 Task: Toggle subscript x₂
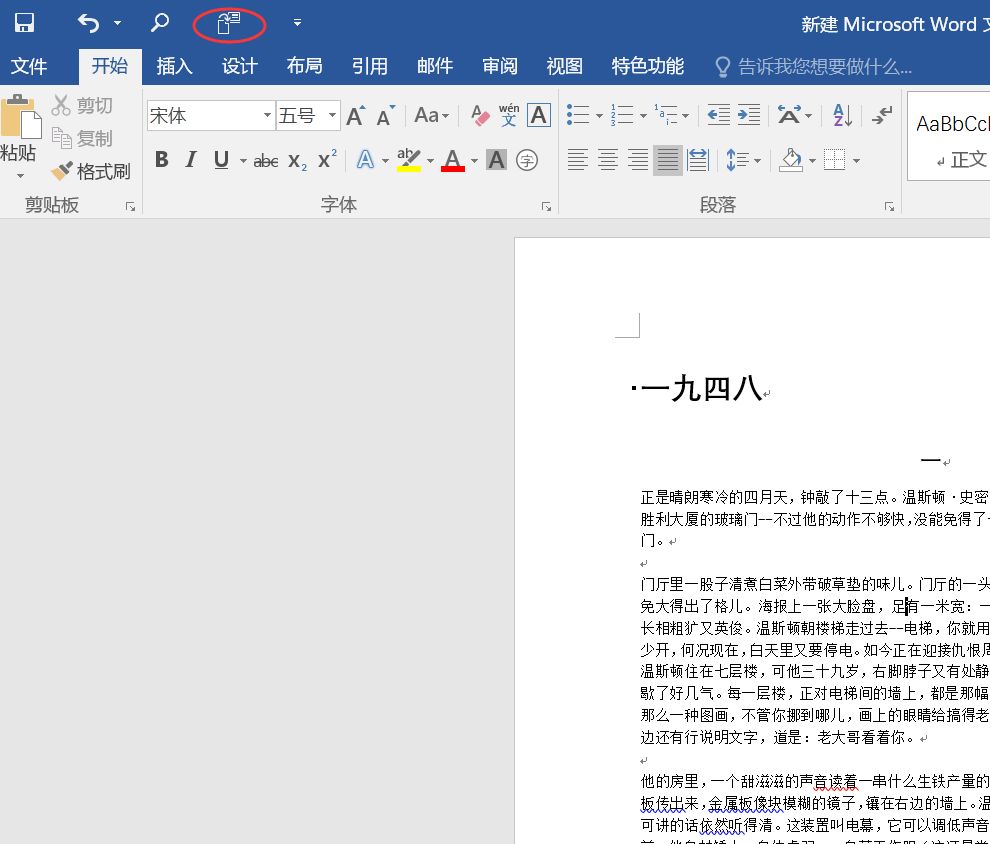point(297,161)
